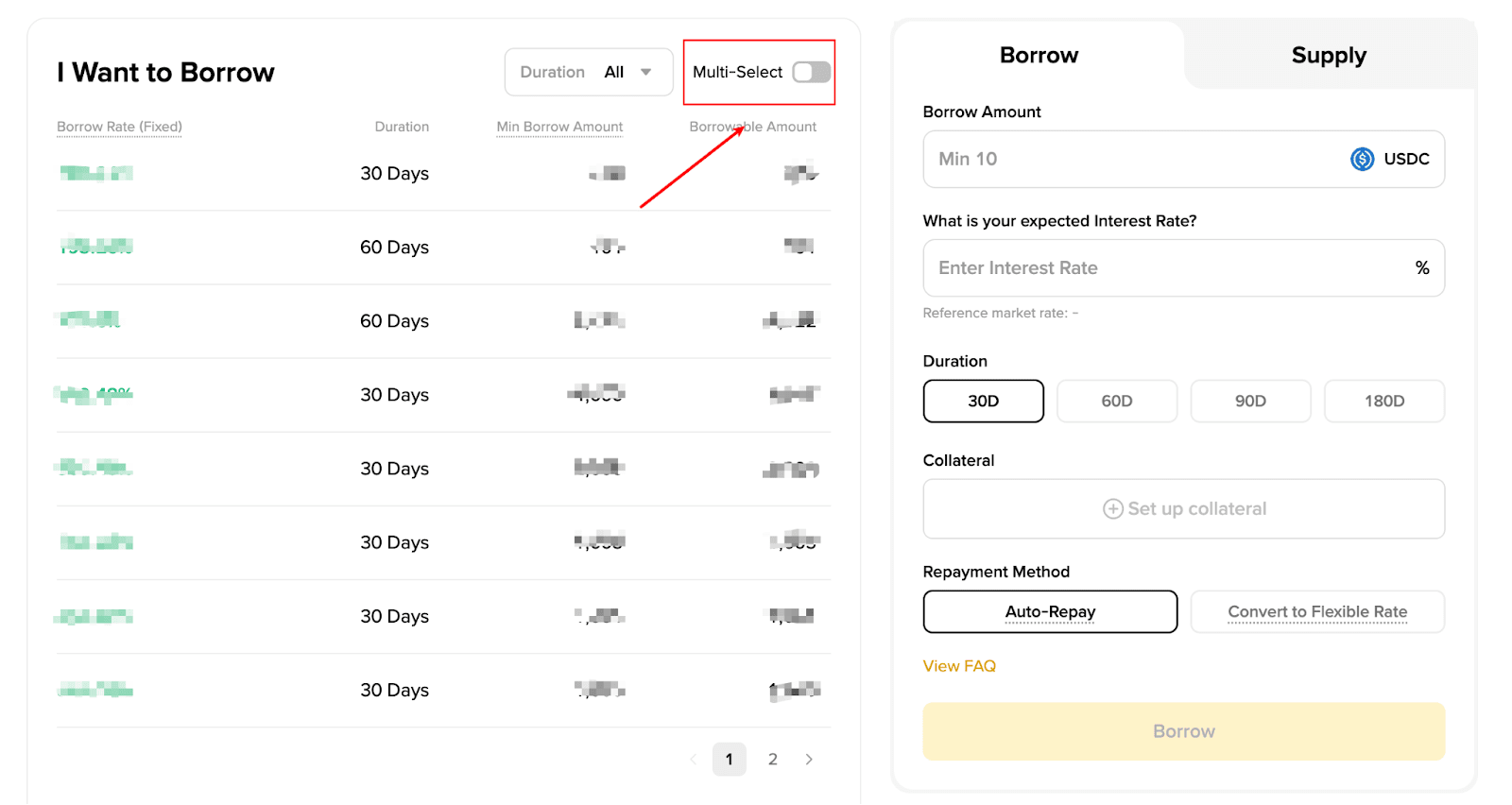Toggle the Multi-Select switch
The height and width of the screenshot is (805, 1512).
(x=811, y=72)
